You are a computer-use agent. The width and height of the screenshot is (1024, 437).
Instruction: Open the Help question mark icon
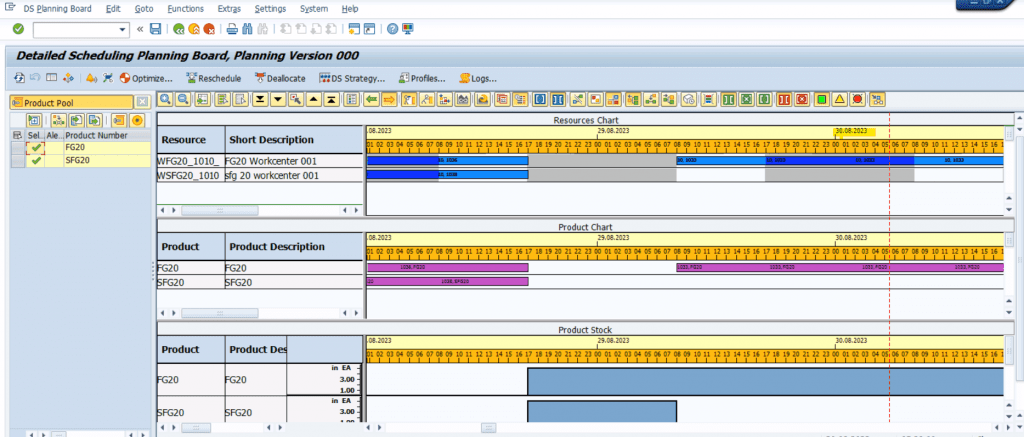392,29
